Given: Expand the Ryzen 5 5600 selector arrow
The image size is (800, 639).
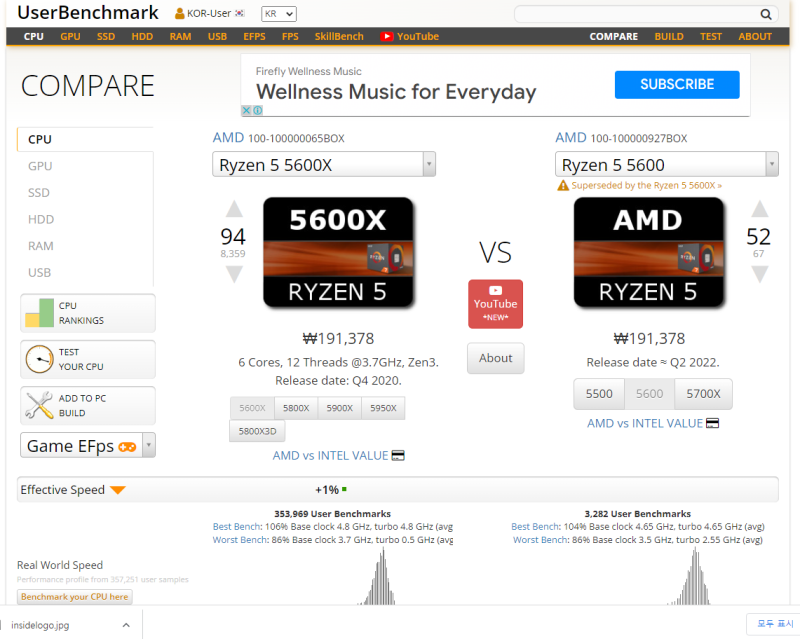Looking at the screenshot, I should pos(772,163).
